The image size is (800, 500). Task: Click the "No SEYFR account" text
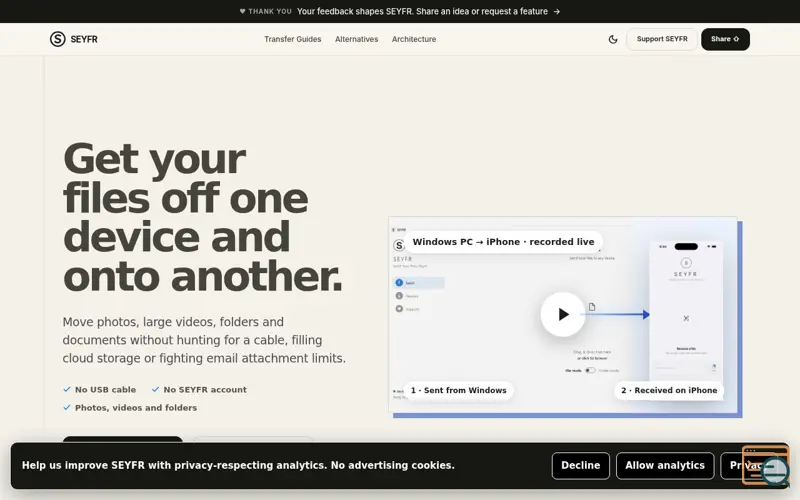pos(205,390)
